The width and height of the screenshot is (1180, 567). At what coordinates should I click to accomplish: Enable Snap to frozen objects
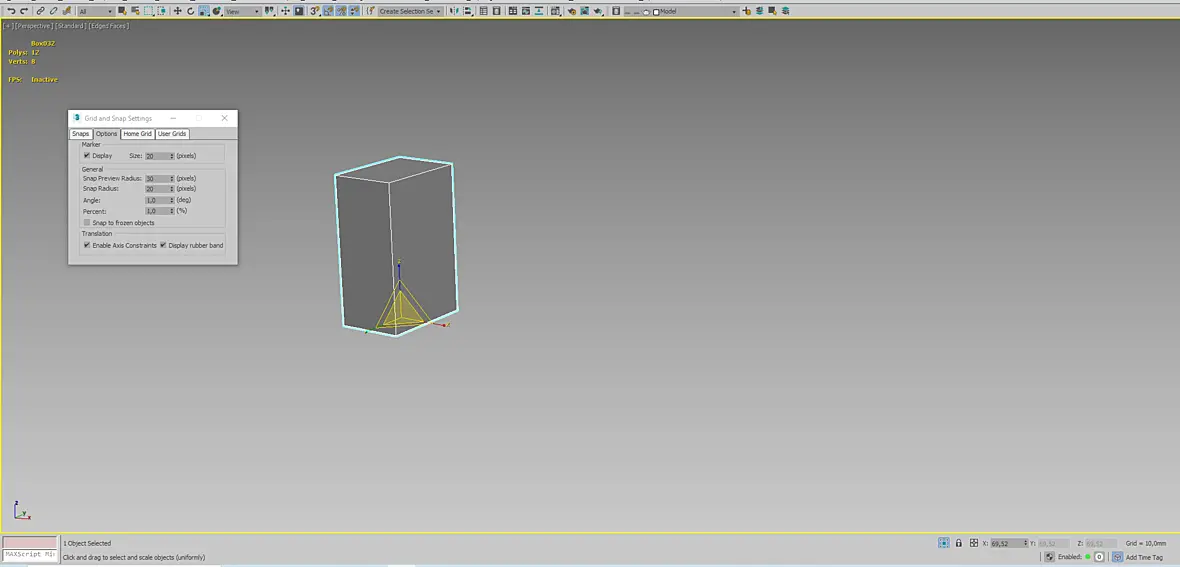[87, 223]
